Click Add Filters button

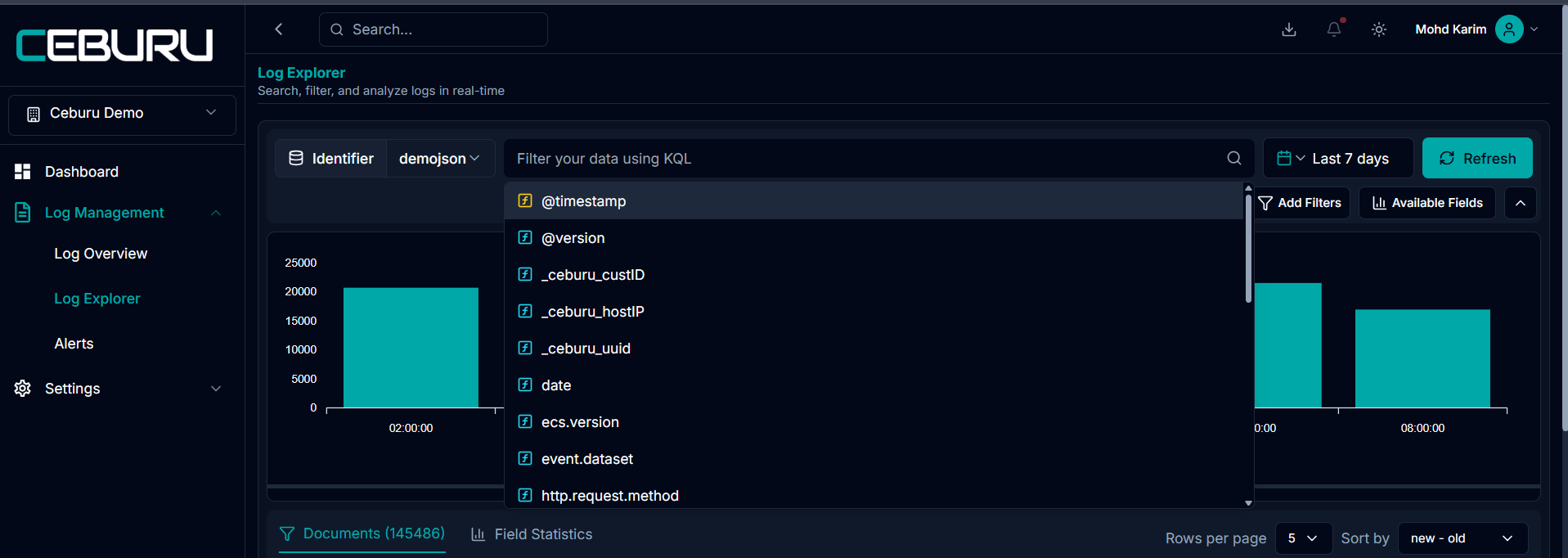pos(1301,203)
